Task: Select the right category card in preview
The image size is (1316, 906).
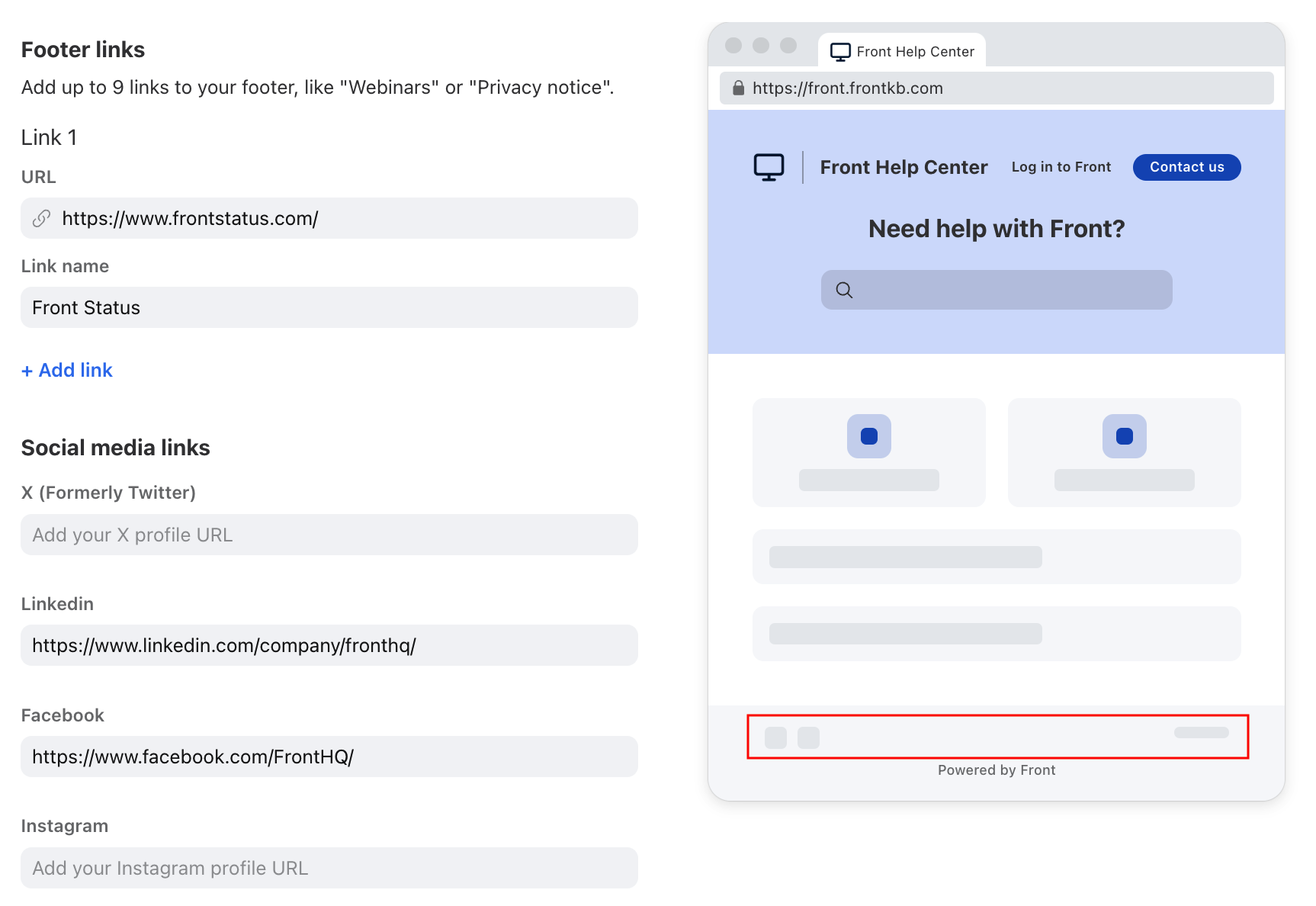Action: click(1125, 452)
